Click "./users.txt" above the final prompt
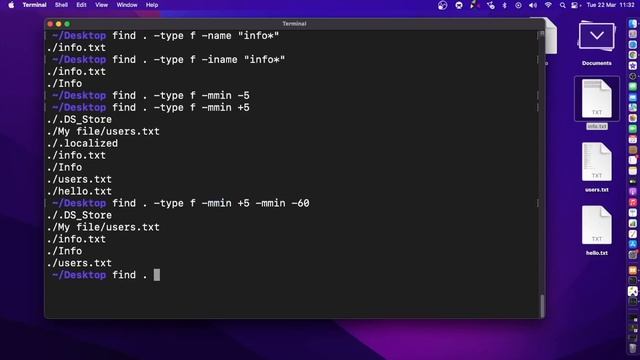This screenshot has height=360, width=640. [79, 263]
